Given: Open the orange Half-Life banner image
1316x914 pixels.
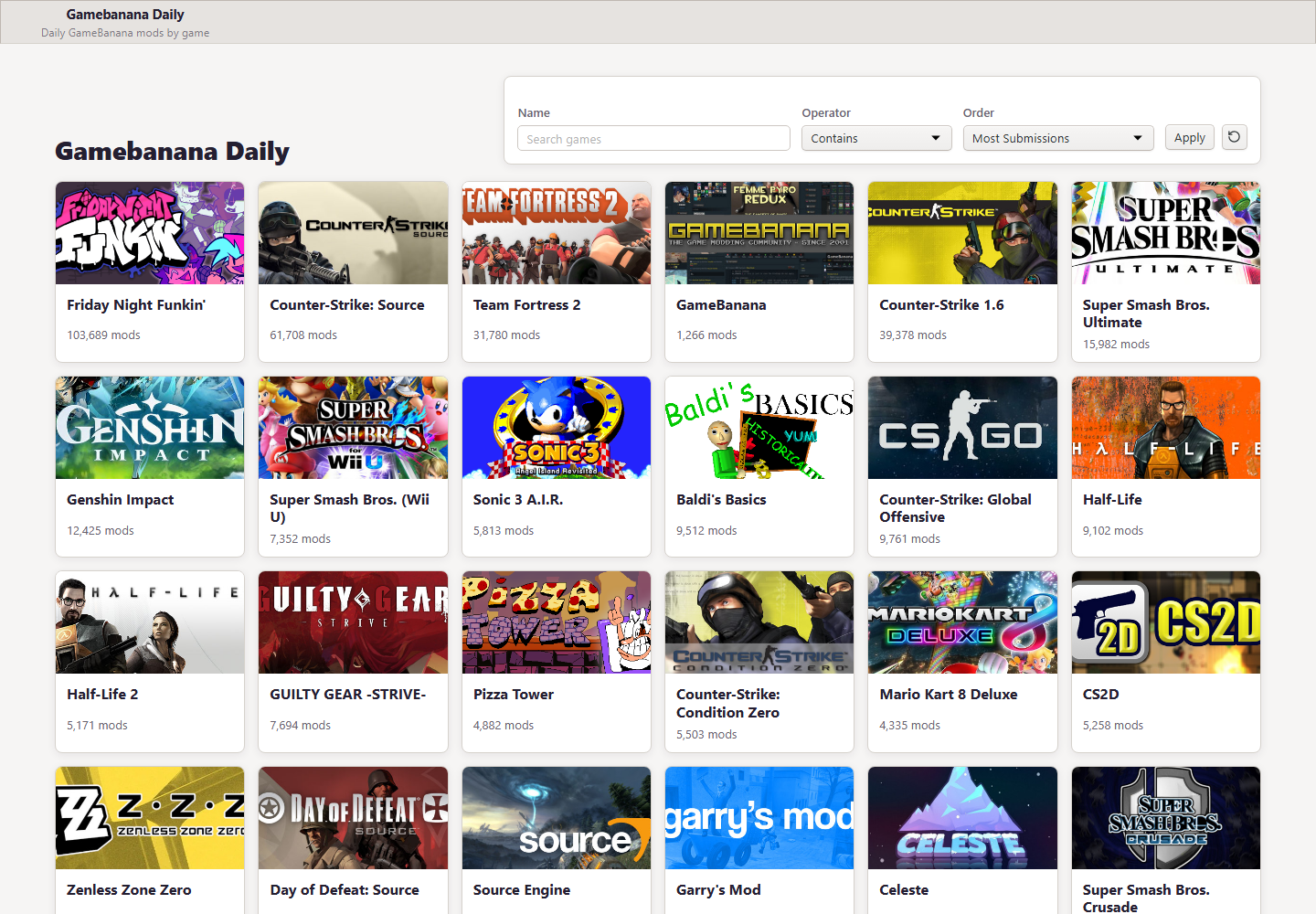Looking at the screenshot, I should 1166,428.
